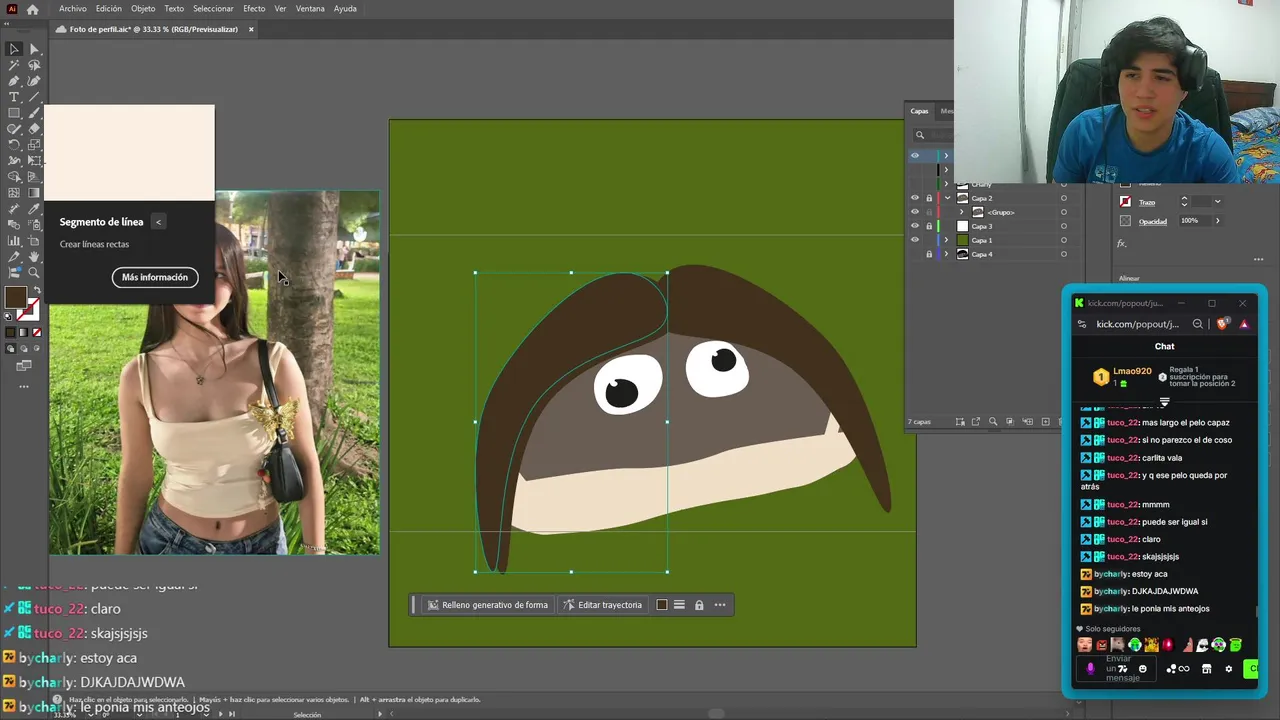This screenshot has height=720, width=1280.
Task: Activate the Zoom tool in toolbar
Action: (x=34, y=272)
